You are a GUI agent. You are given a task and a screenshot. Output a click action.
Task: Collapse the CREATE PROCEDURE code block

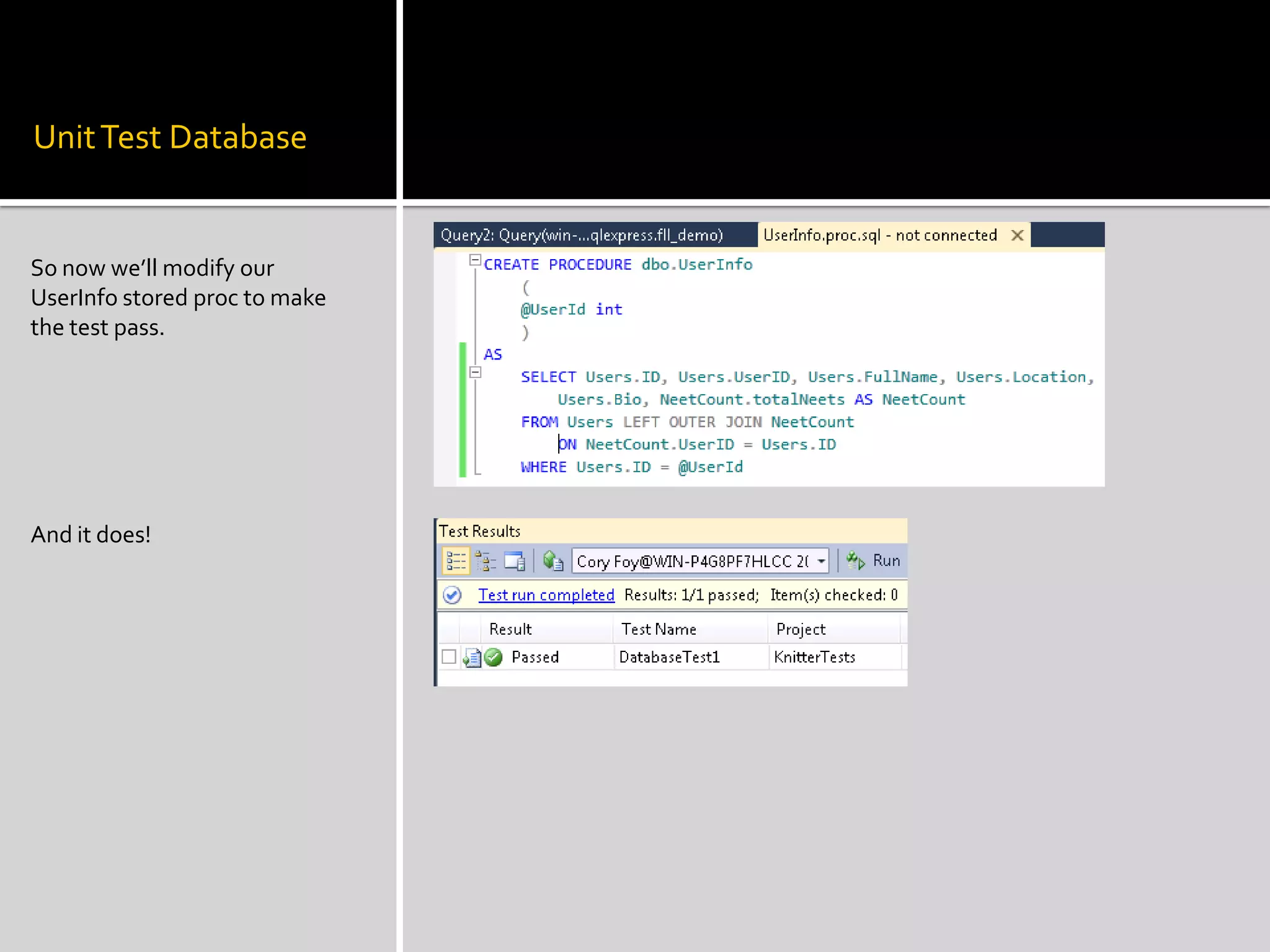475,260
